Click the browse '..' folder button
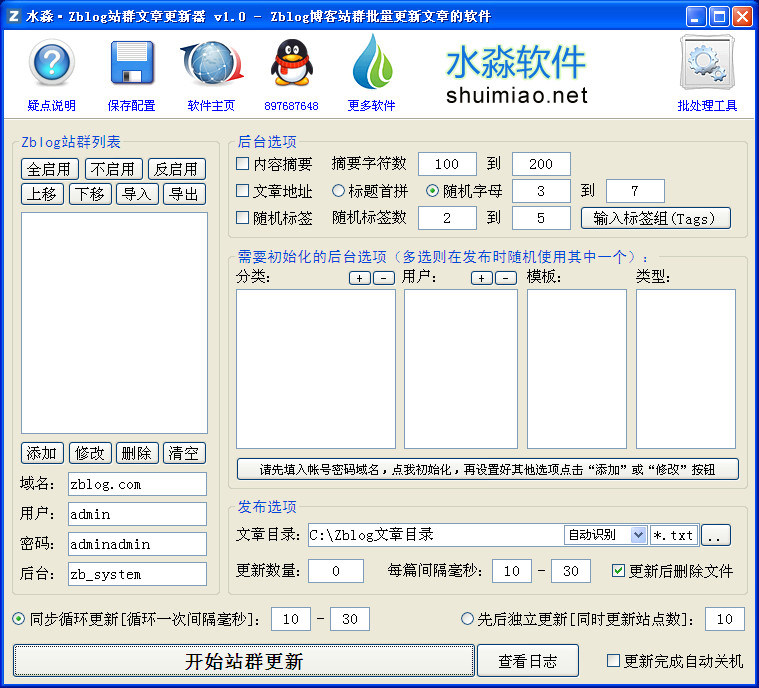The height and width of the screenshot is (688, 759). pos(716,535)
